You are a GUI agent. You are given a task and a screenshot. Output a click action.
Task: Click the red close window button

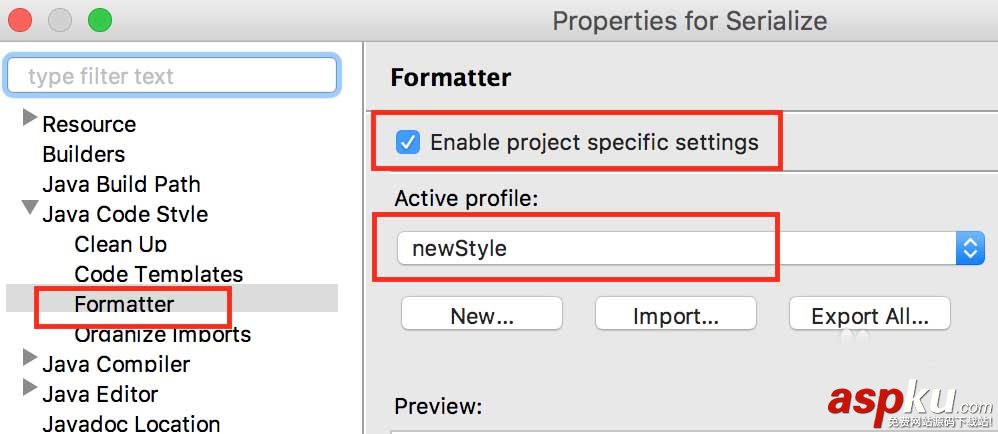pos(20,19)
